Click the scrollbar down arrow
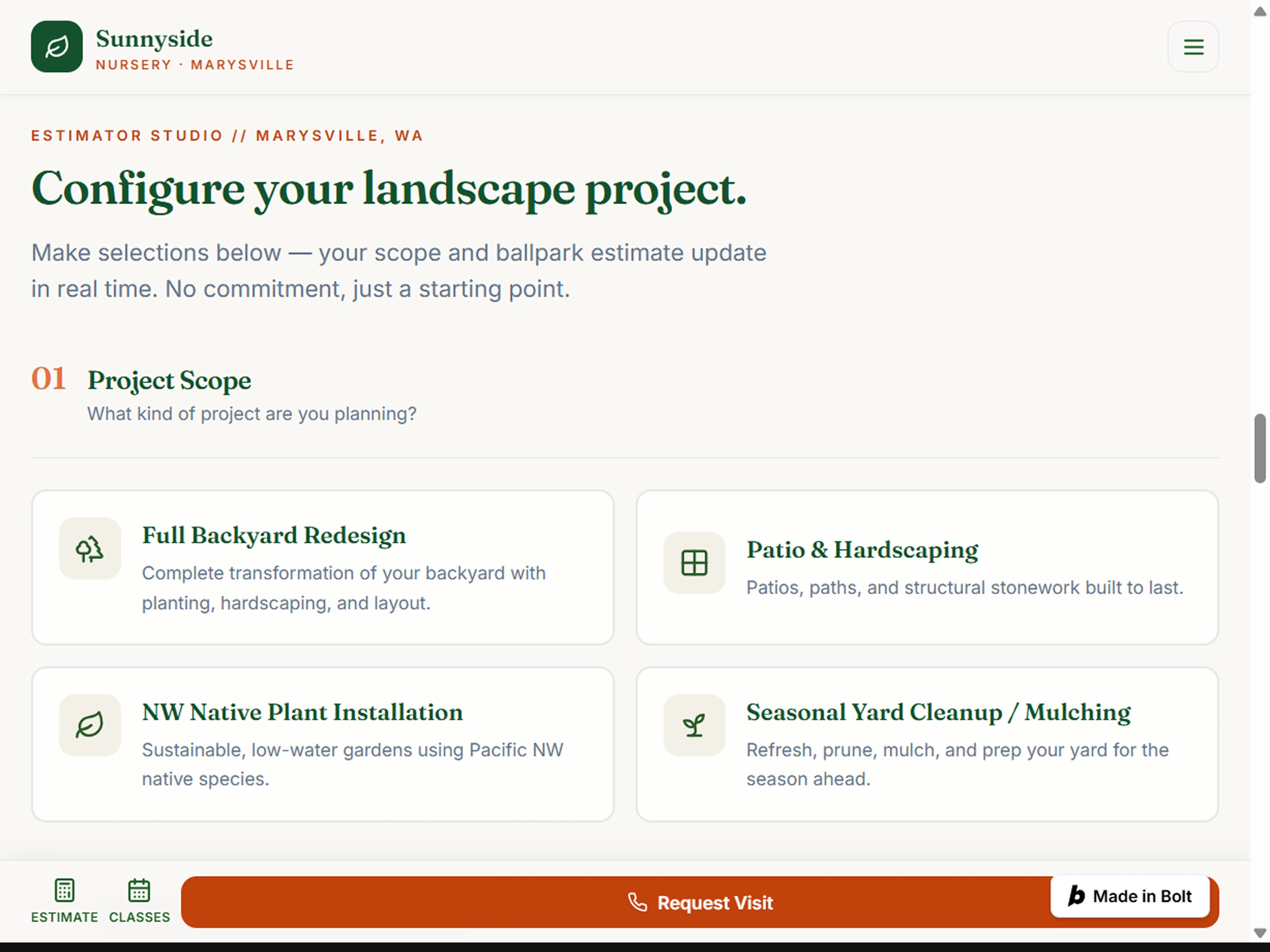Screen dimensions: 1270x952 point(1260,933)
